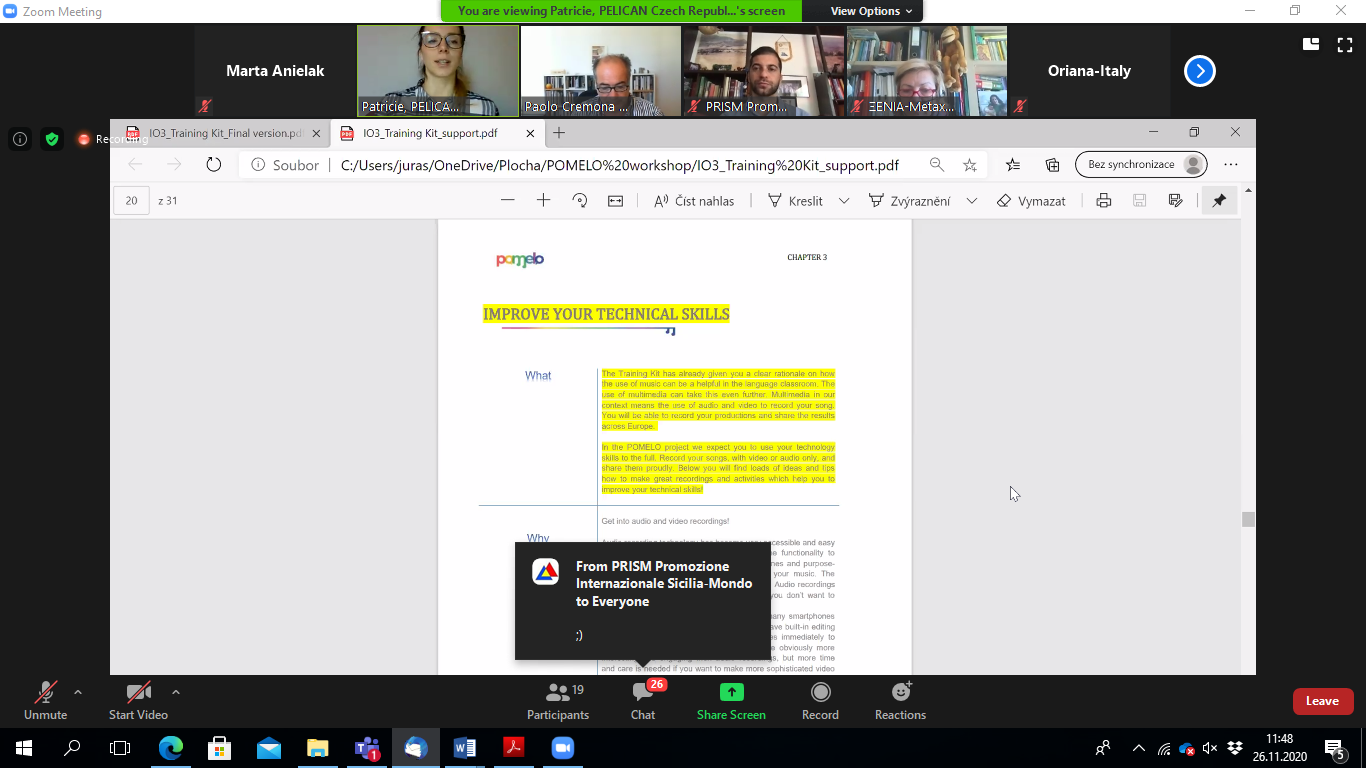This screenshot has width=1366, height=768.
Task: Show hidden system tray icons
Action: pos(1138,747)
